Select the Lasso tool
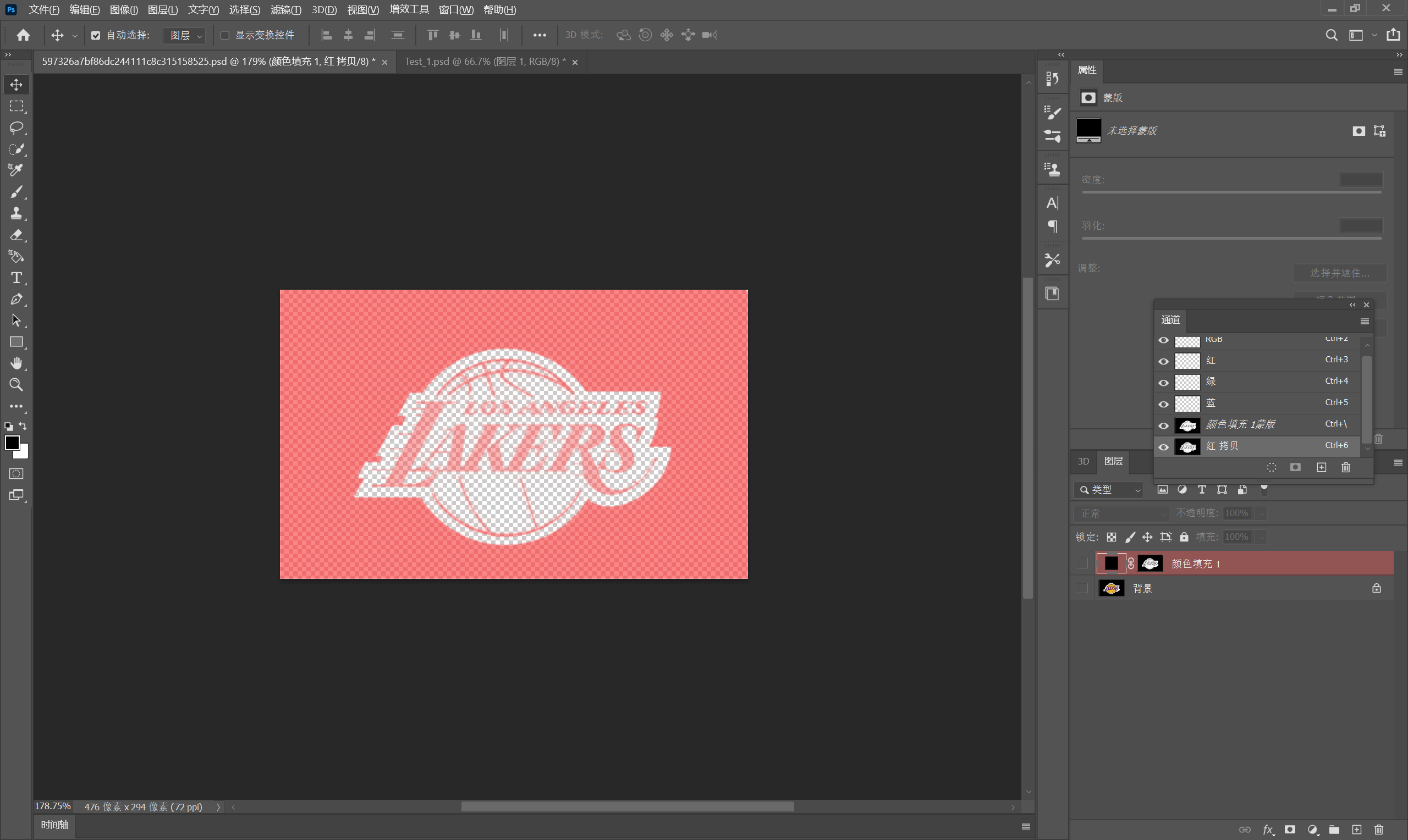The width and height of the screenshot is (1408, 840). click(x=16, y=128)
